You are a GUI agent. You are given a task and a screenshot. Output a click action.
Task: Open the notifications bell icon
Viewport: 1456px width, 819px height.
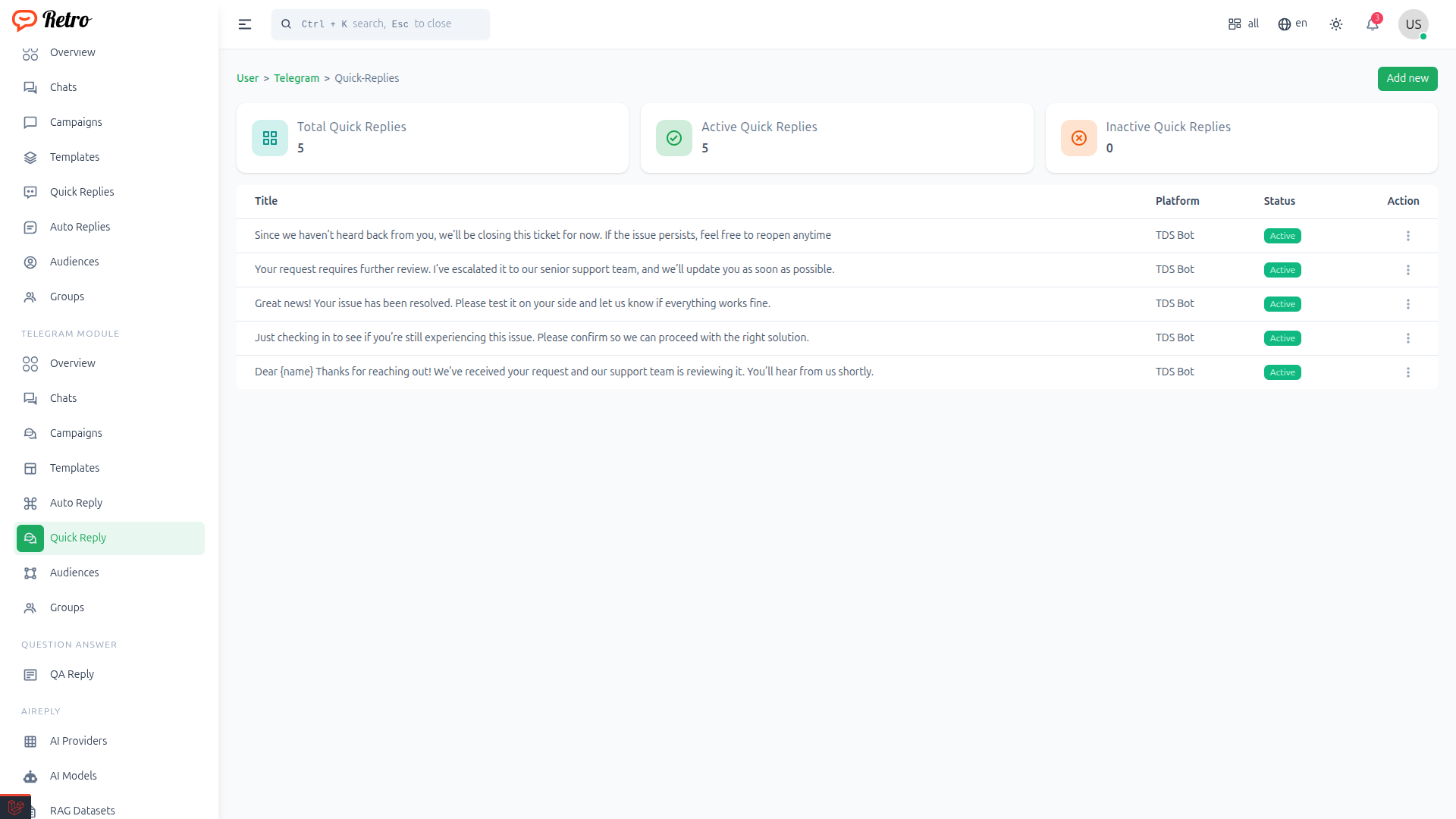point(1372,24)
